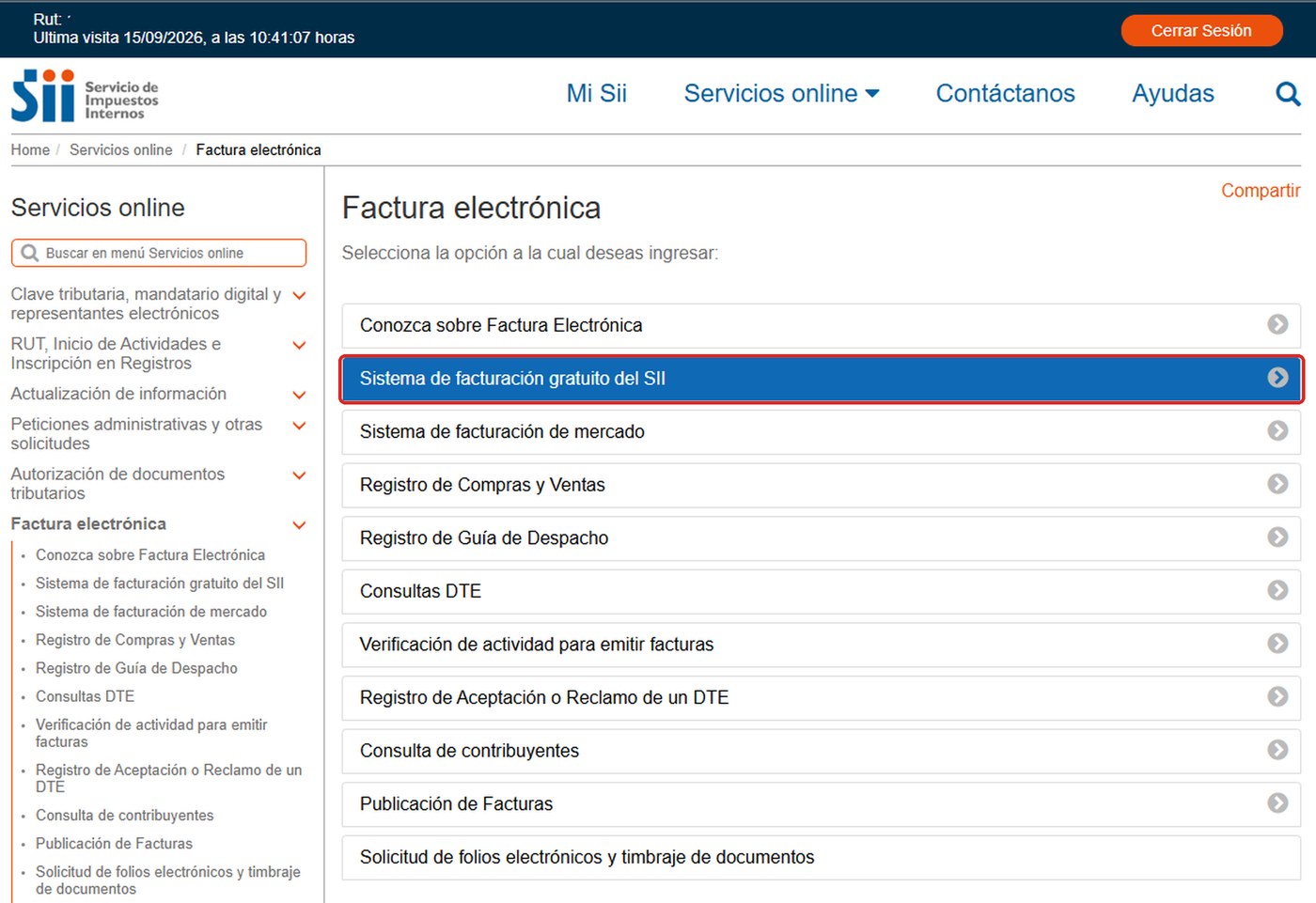Click the arrow icon on Conozca sobre Factura Electrónica row
This screenshot has height=903, width=1316.
pyautogui.click(x=1277, y=324)
